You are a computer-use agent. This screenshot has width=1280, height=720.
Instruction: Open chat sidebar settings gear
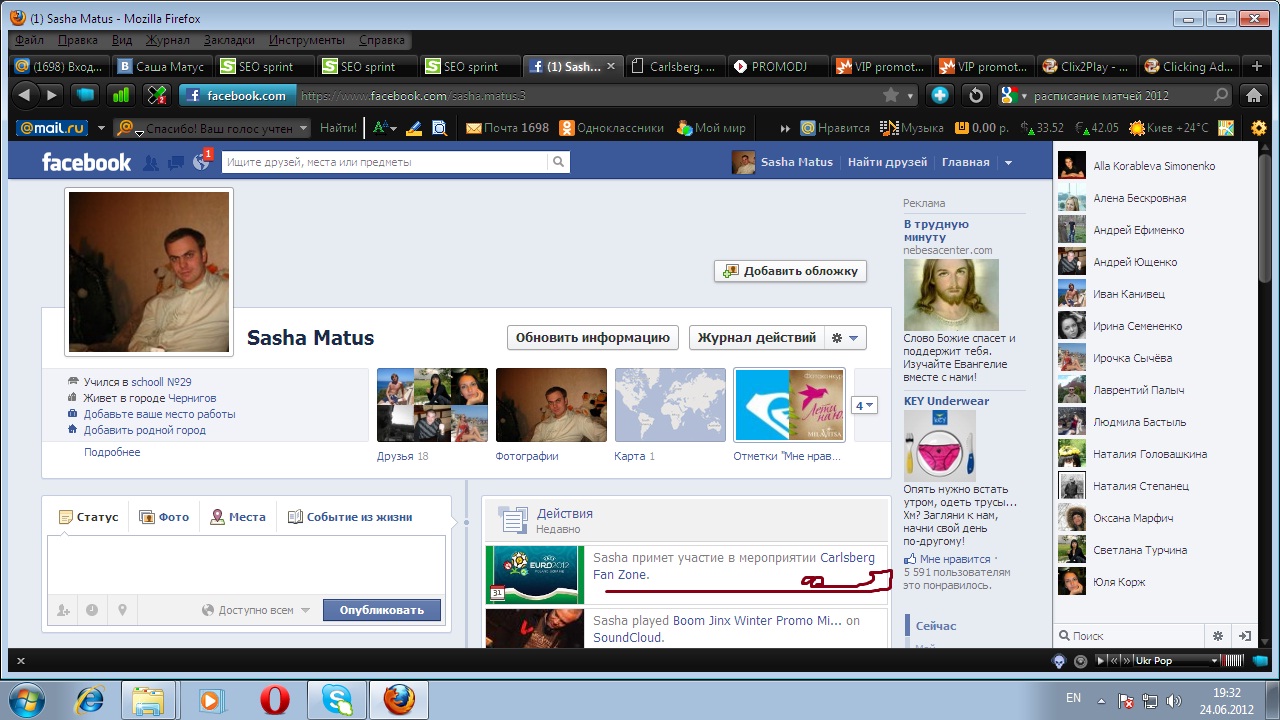point(1218,635)
